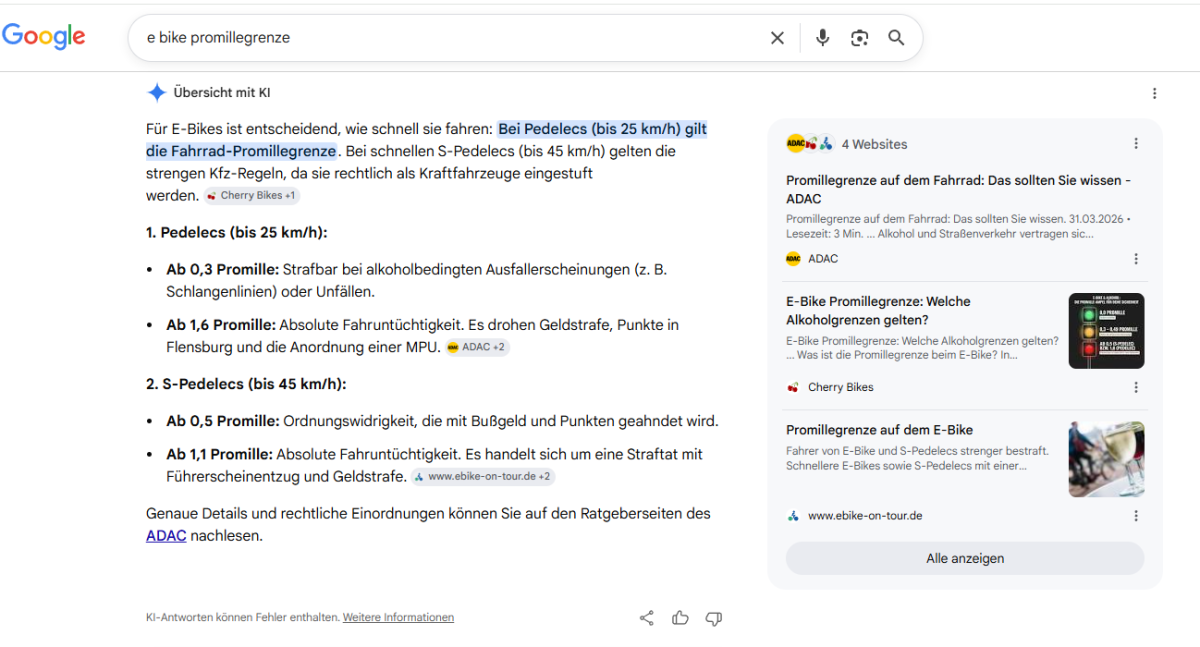
Task: Click bullet text 'Ab 1,1 Promille:'
Action: [220, 454]
